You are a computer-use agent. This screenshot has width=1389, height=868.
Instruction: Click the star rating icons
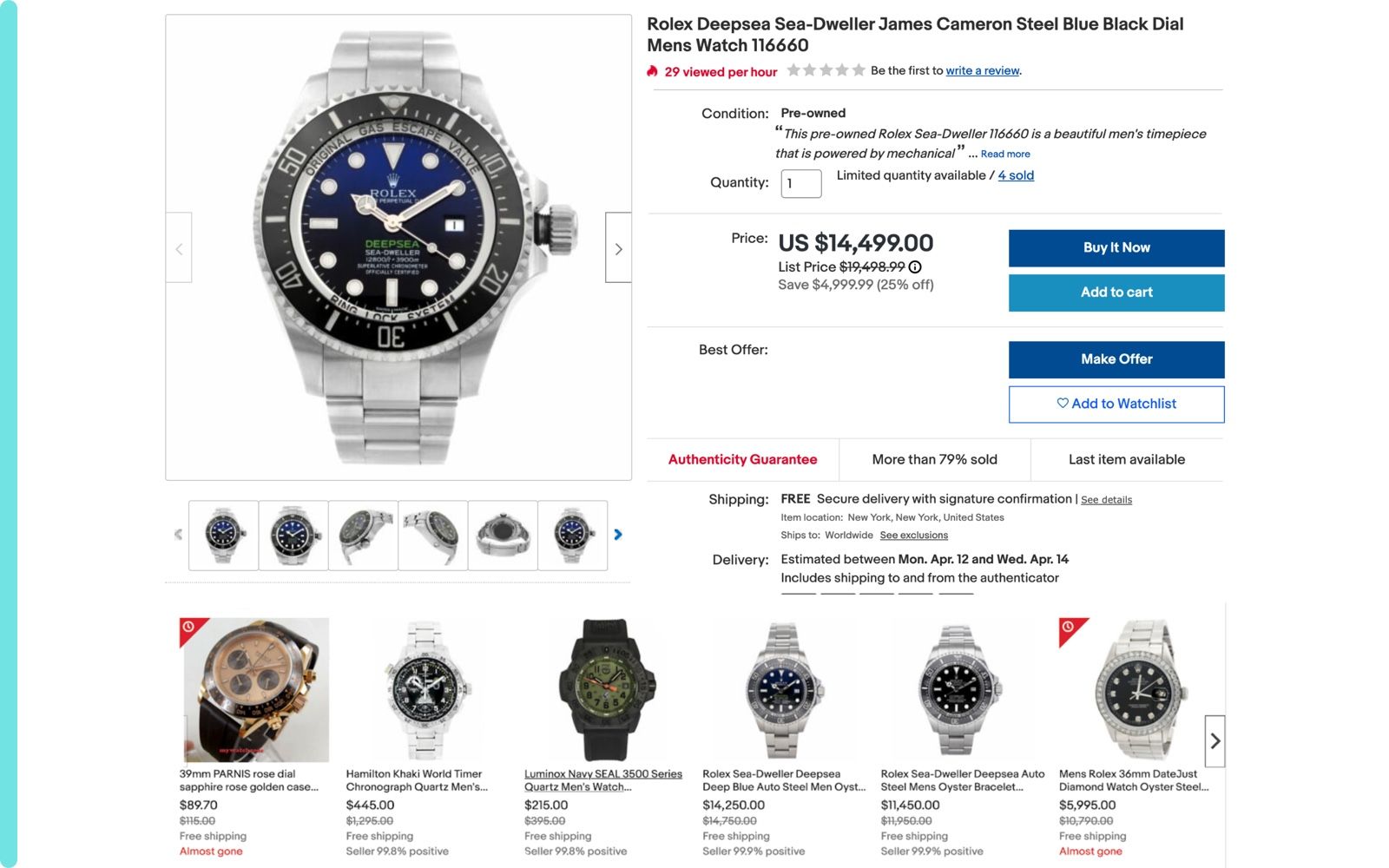click(x=826, y=70)
